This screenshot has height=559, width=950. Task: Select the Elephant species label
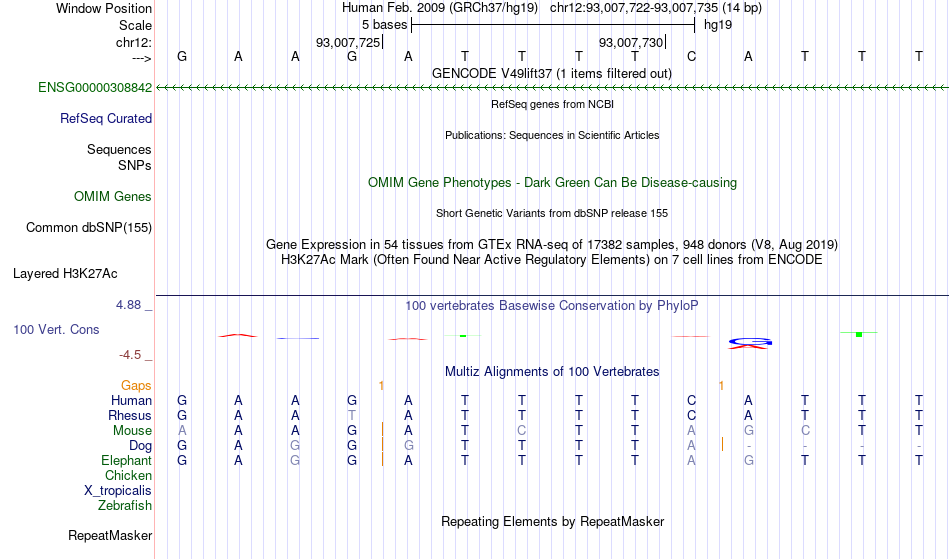point(126,461)
